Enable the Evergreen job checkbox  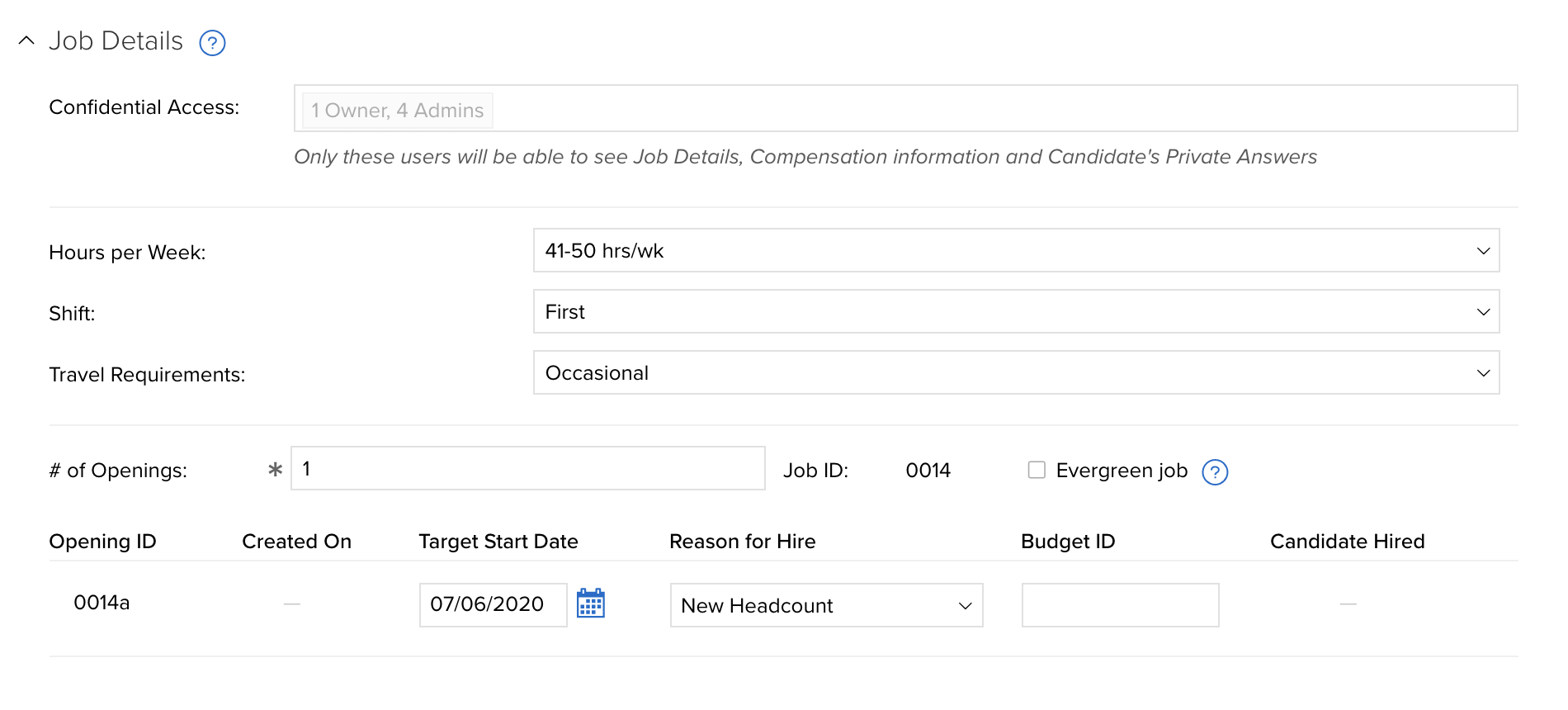tap(1037, 470)
